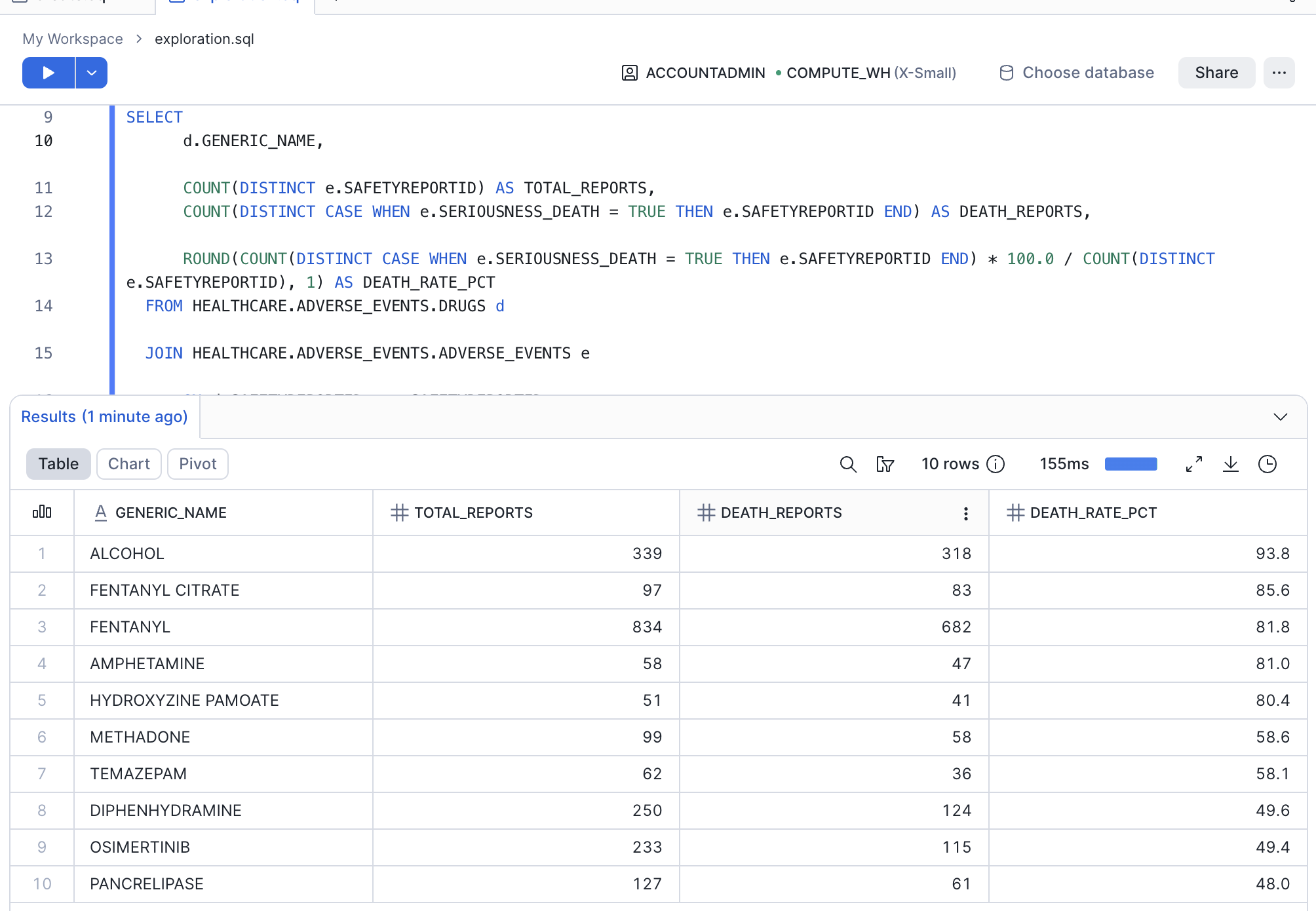1316x911 pixels.
Task: Open column statistics chart icon
Action: pos(42,512)
